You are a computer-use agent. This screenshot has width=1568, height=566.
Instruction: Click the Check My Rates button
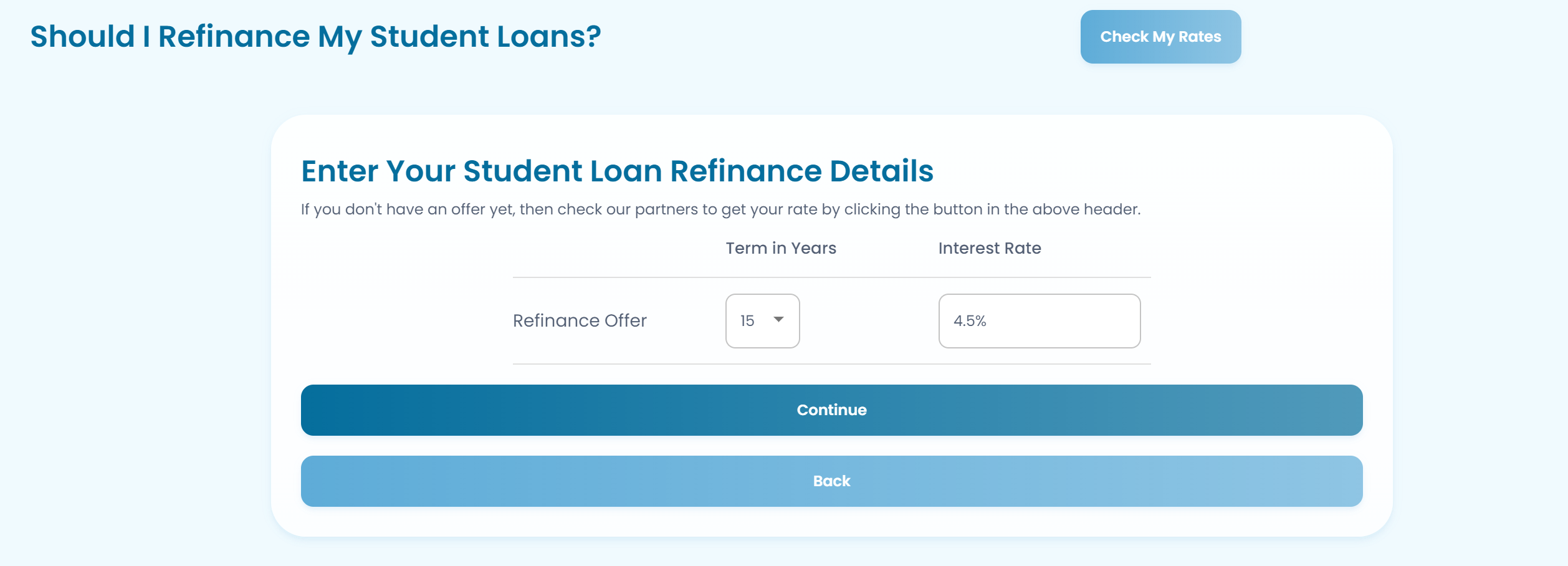point(1160,37)
